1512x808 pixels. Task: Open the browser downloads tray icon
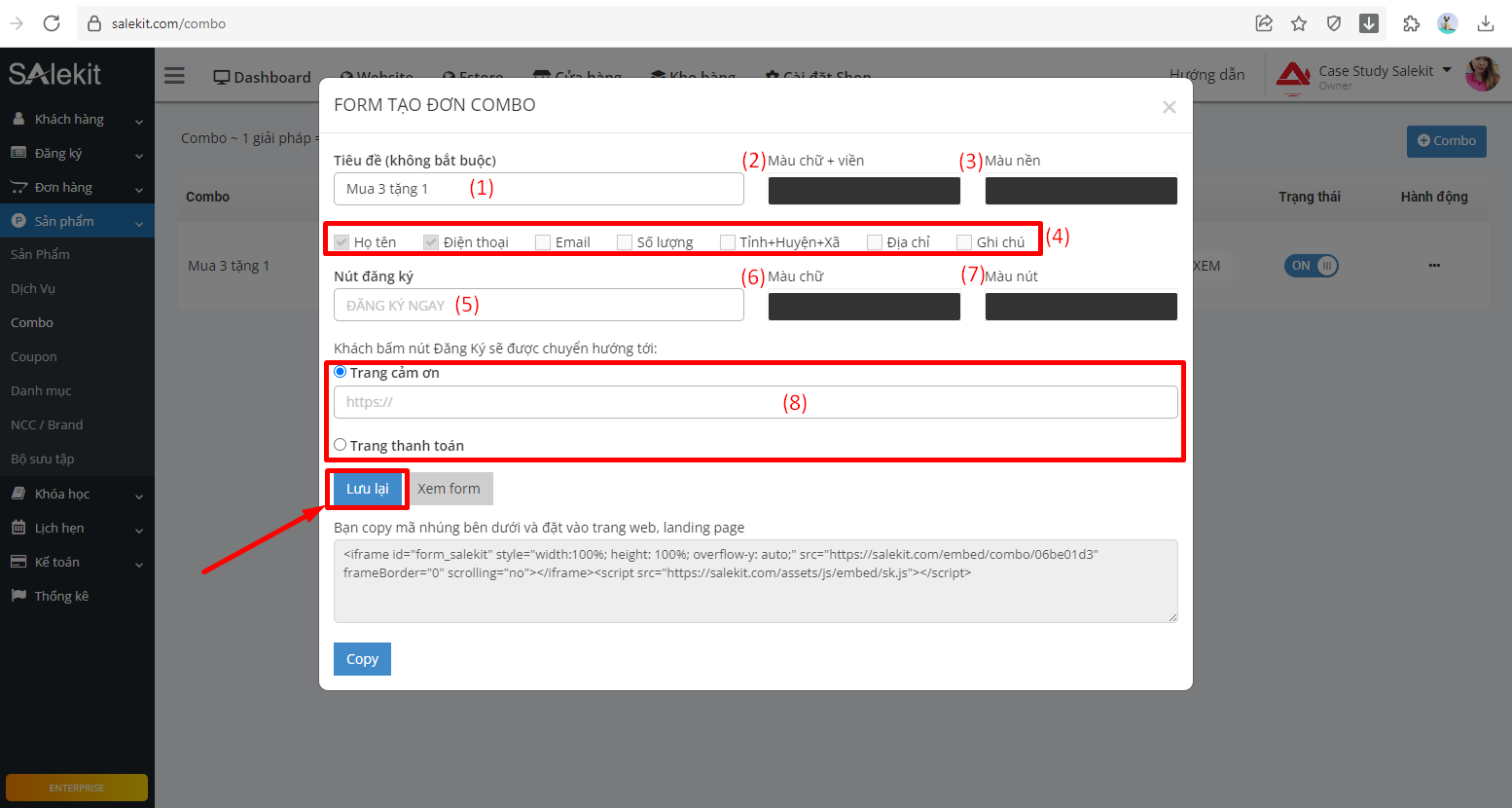point(1486,23)
